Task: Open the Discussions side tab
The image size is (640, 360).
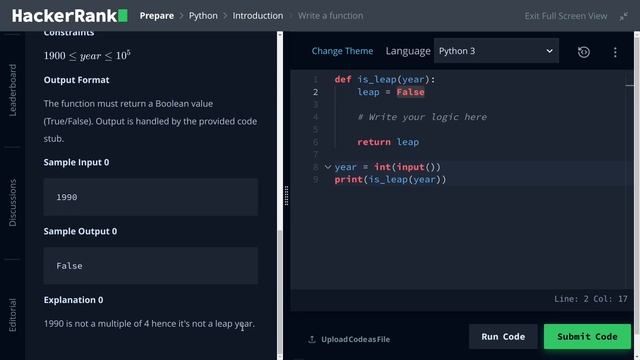Action: 13,202
